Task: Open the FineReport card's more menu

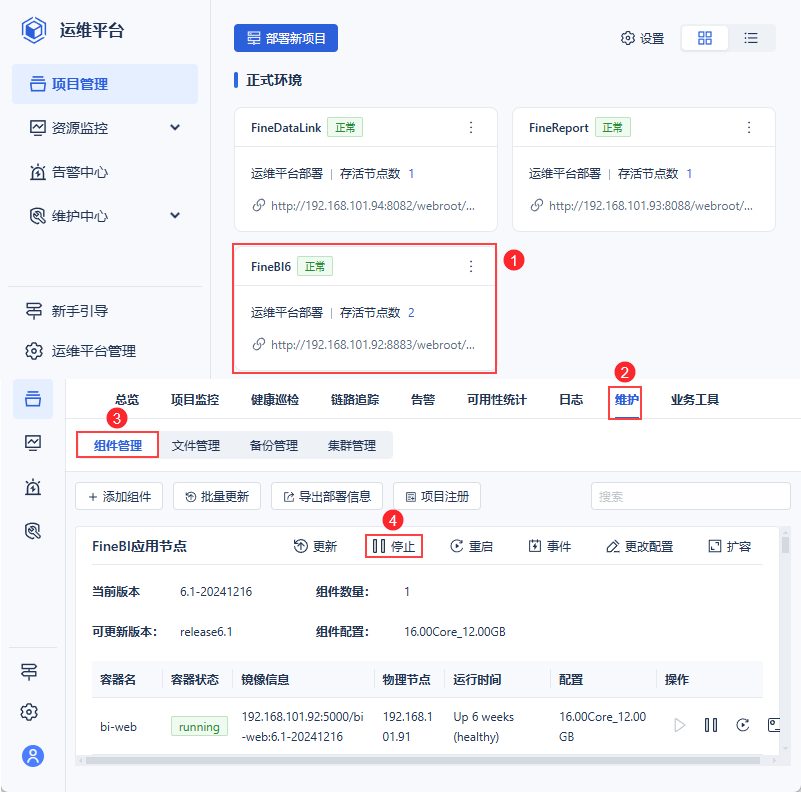Action: 749,127
